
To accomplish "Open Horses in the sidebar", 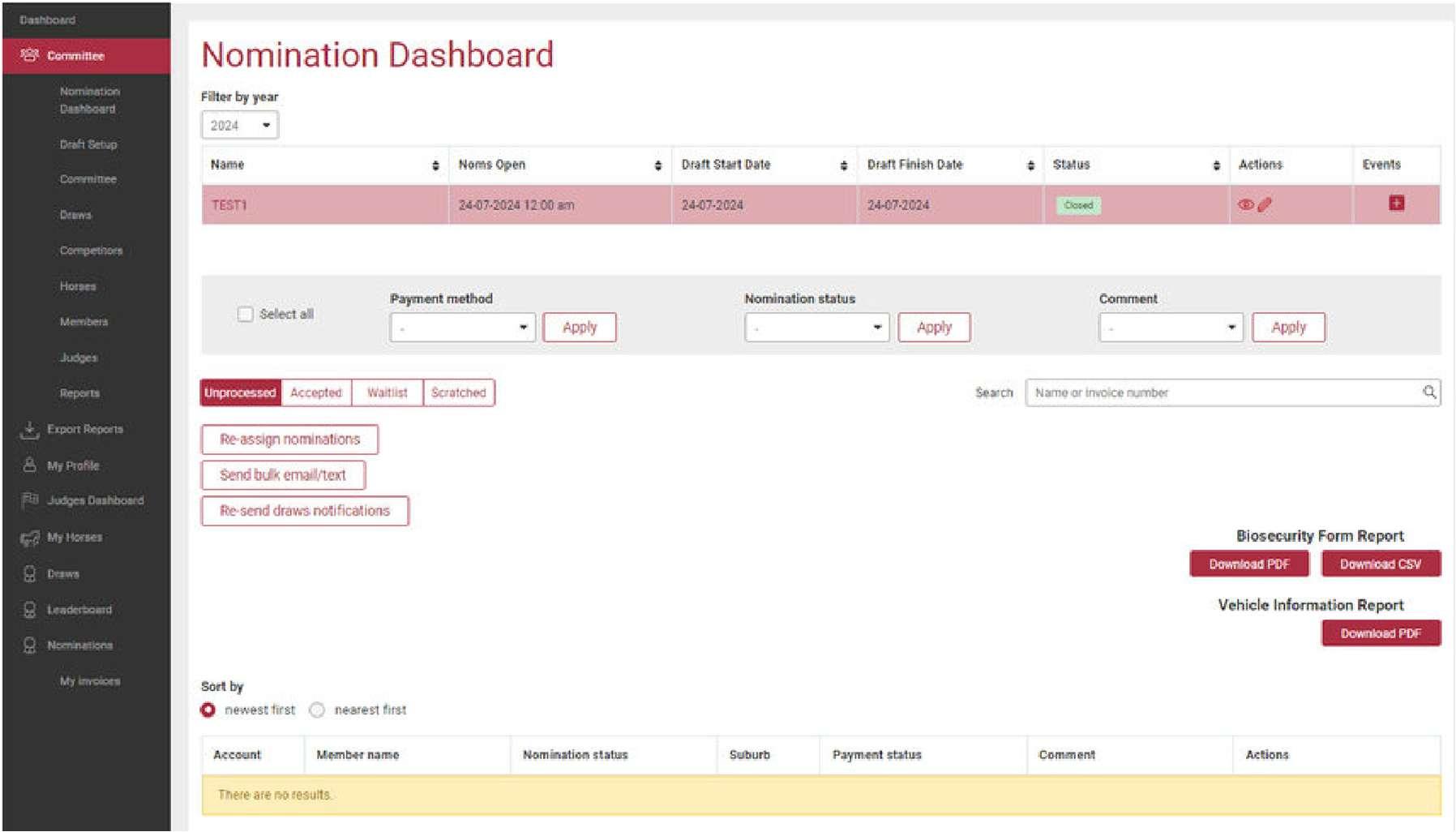I will [x=78, y=286].
